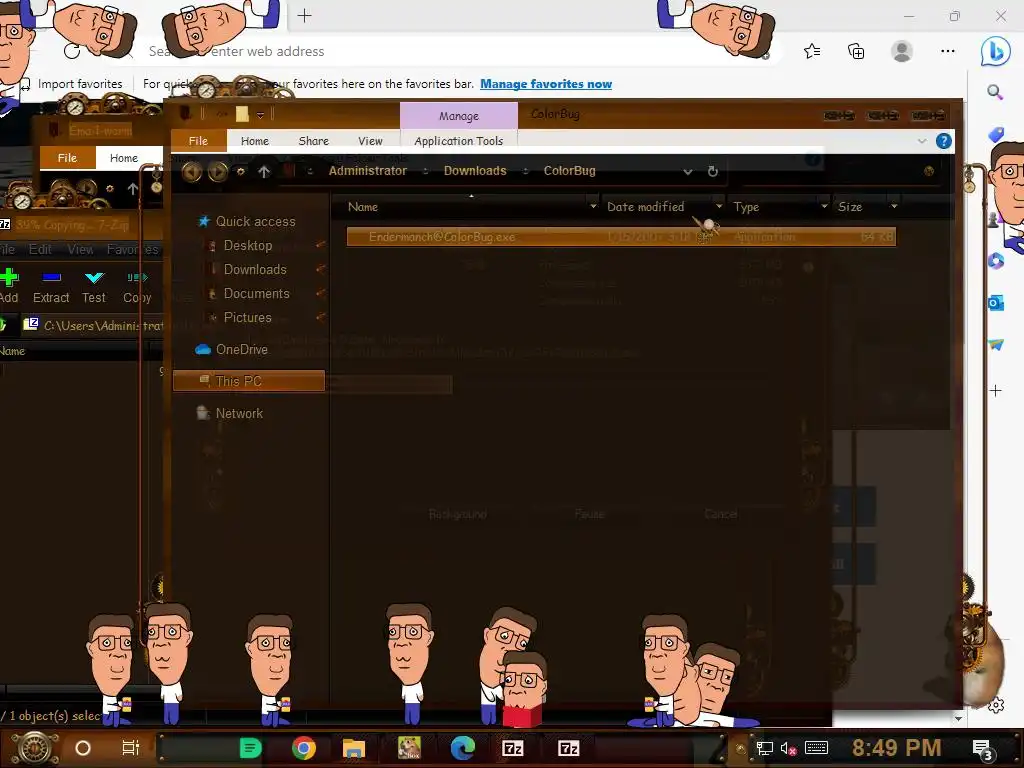This screenshot has height=768, width=1024.
Task: Click the Test button in 7-Zip
Action: point(94,285)
